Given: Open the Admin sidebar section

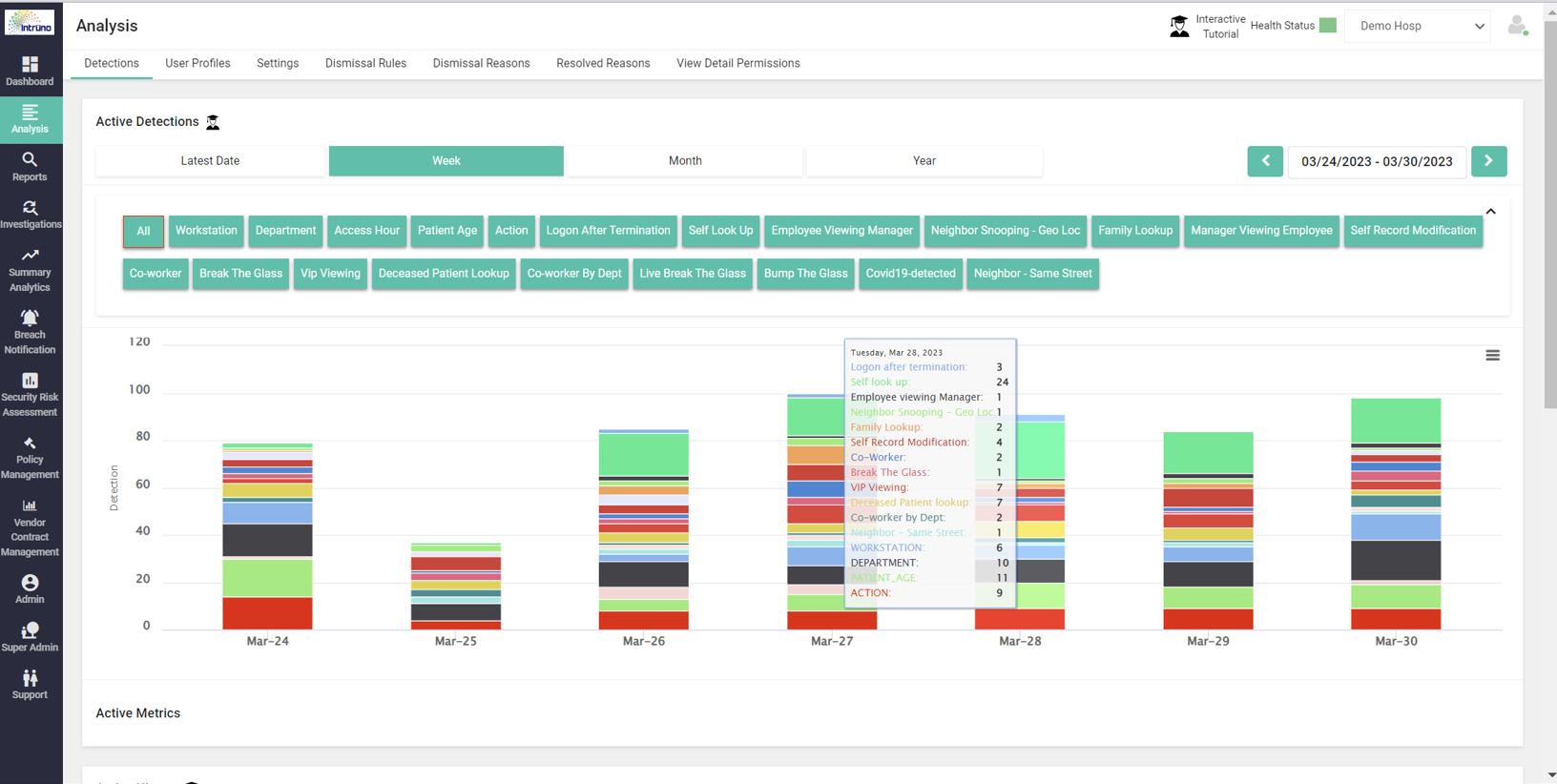Looking at the screenshot, I should pyautogui.click(x=30, y=589).
